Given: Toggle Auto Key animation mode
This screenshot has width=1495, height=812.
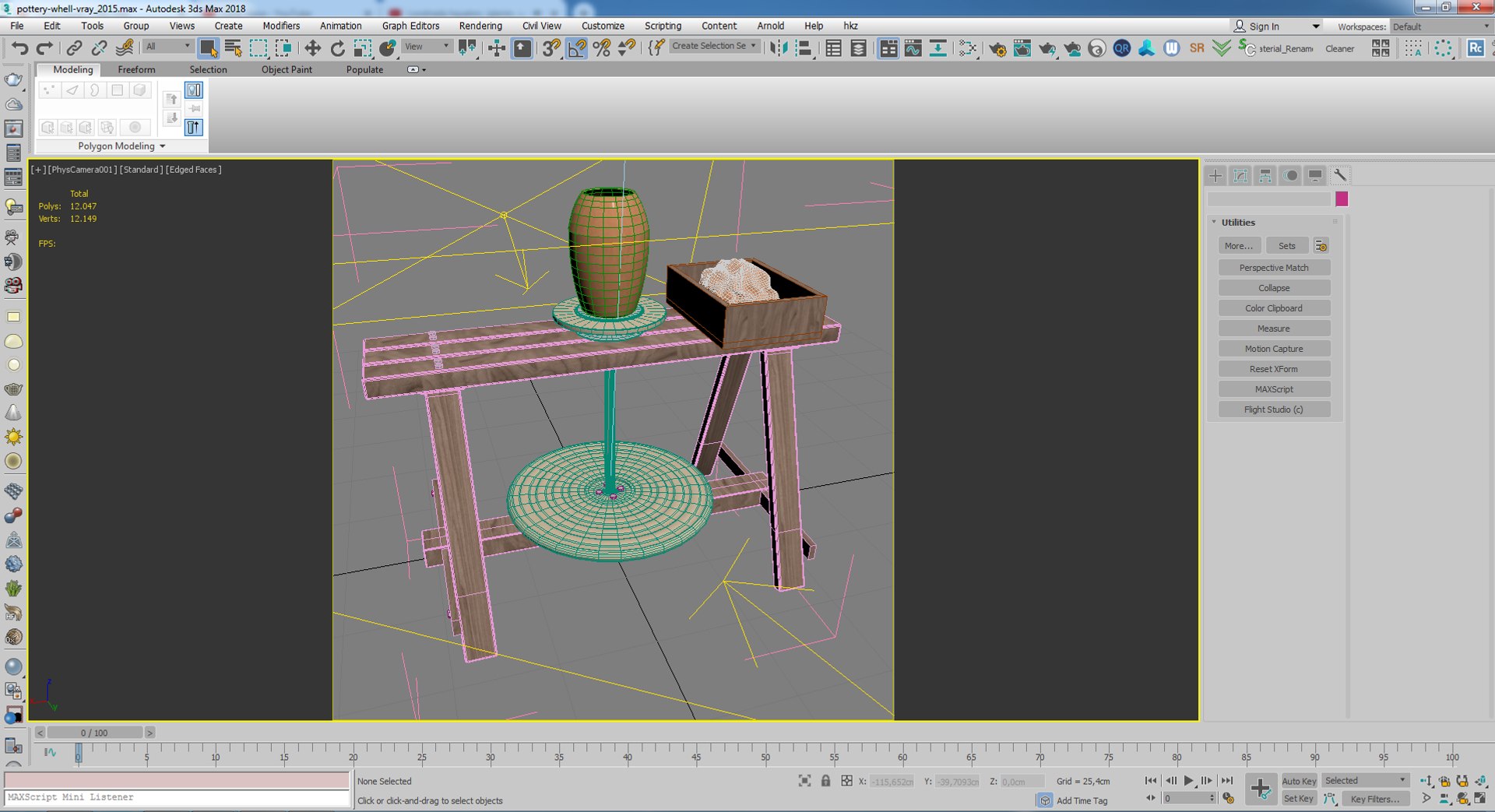Looking at the screenshot, I should click(x=1298, y=781).
